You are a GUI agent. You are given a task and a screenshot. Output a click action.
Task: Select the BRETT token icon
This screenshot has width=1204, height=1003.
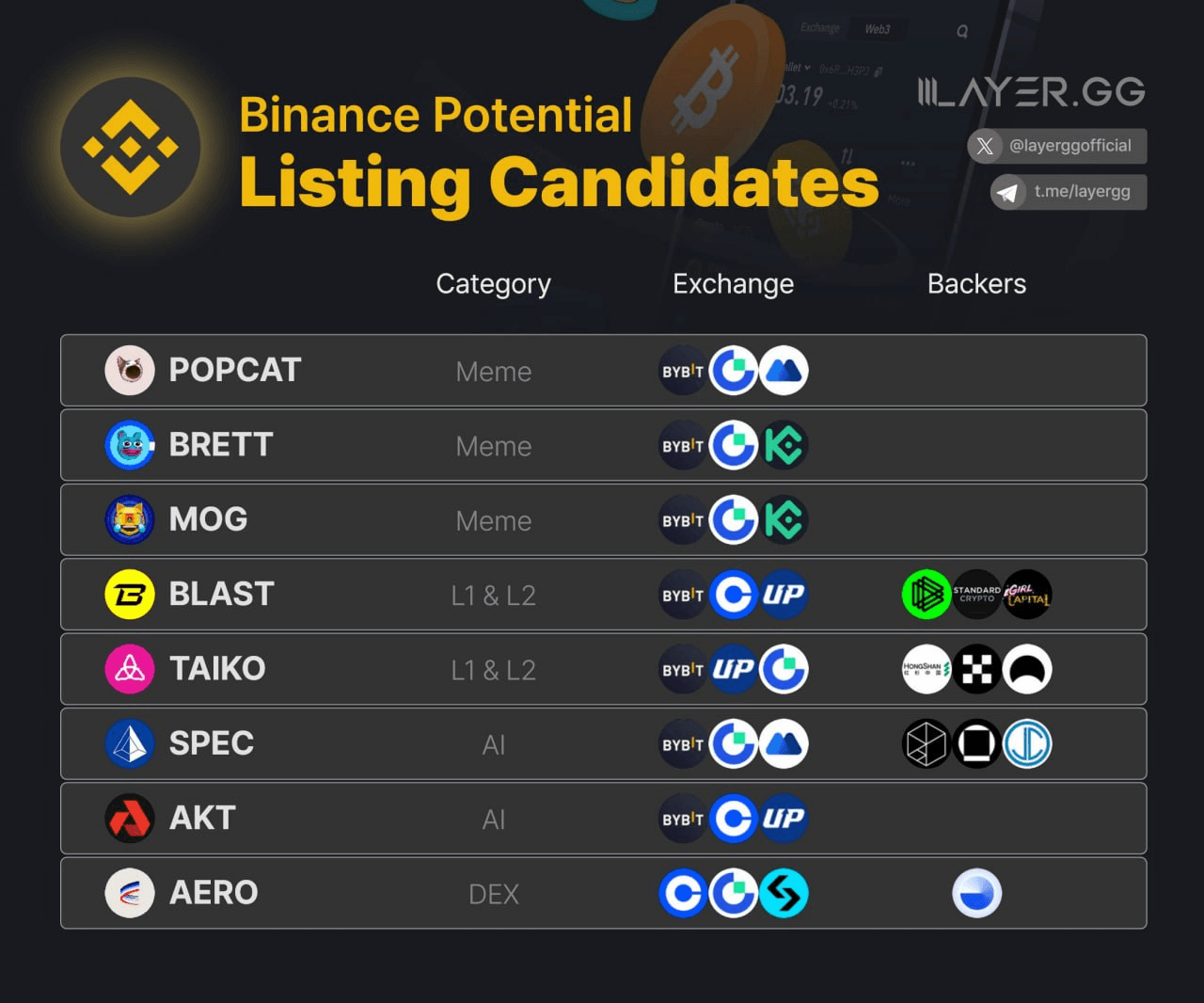130,445
